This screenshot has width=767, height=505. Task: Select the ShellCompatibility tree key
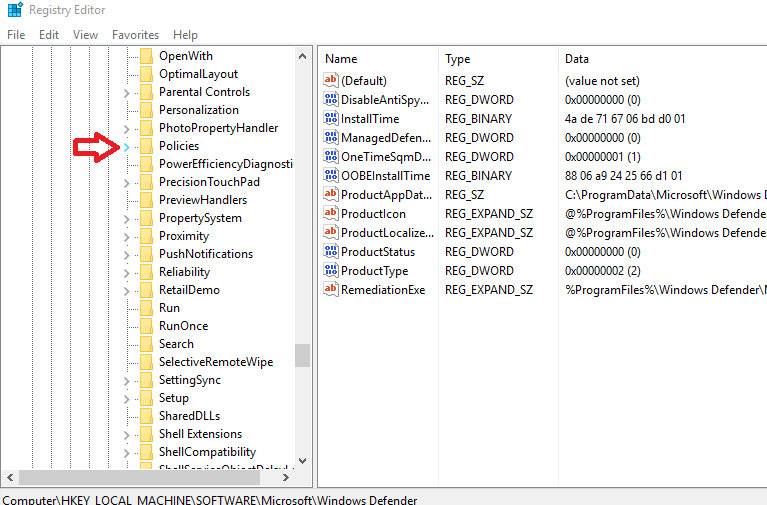207,452
